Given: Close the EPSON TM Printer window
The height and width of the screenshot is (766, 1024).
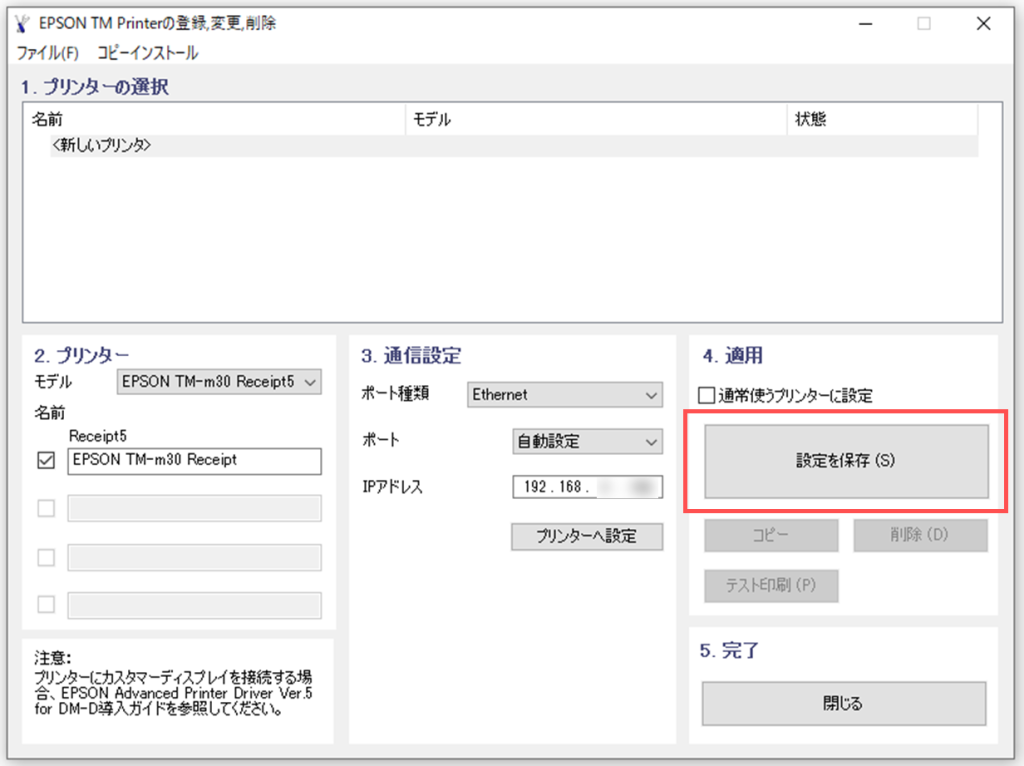Looking at the screenshot, I should tap(984, 24).
